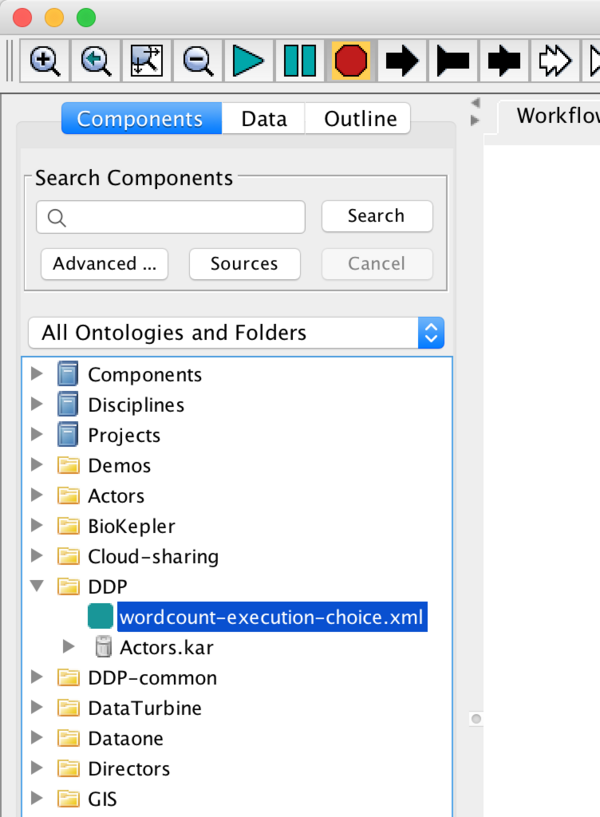
Task: Click the Zoom Fit icon
Action: (147, 61)
